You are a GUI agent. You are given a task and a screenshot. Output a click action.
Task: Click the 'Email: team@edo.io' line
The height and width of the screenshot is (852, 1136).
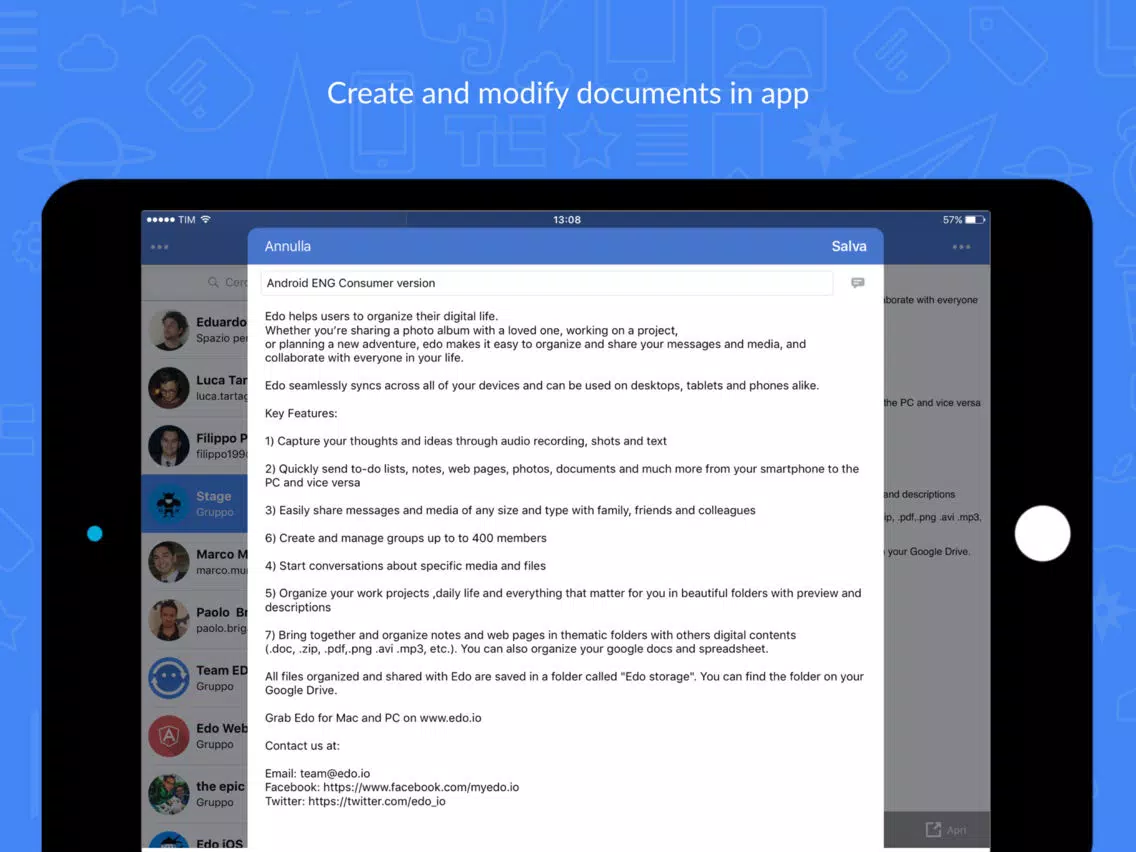[x=317, y=774]
